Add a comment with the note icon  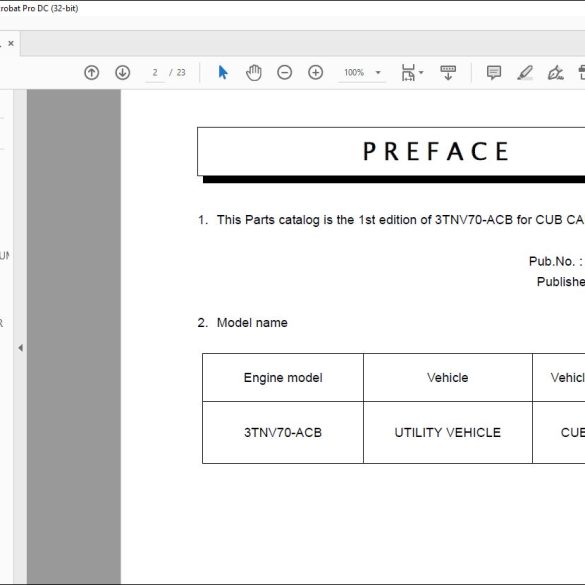494,72
